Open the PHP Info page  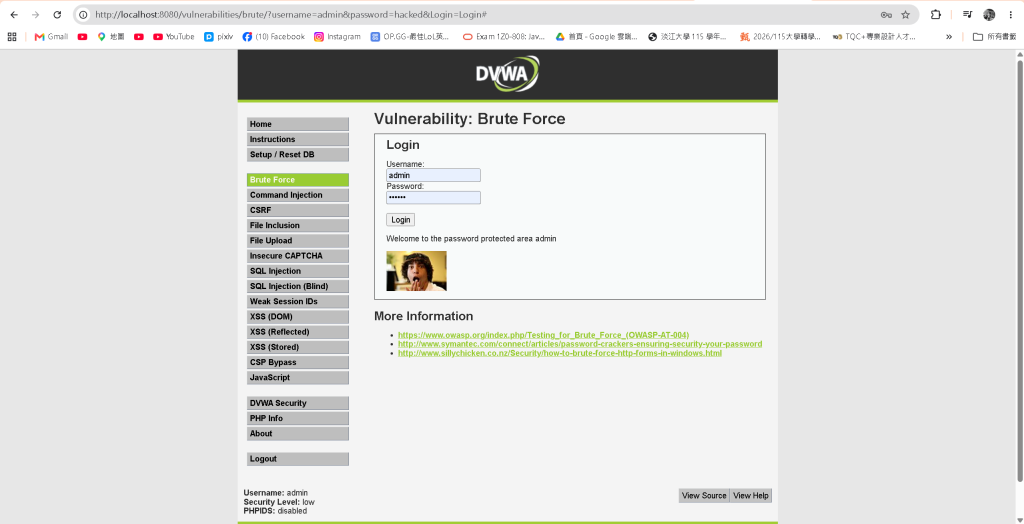[x=298, y=418]
